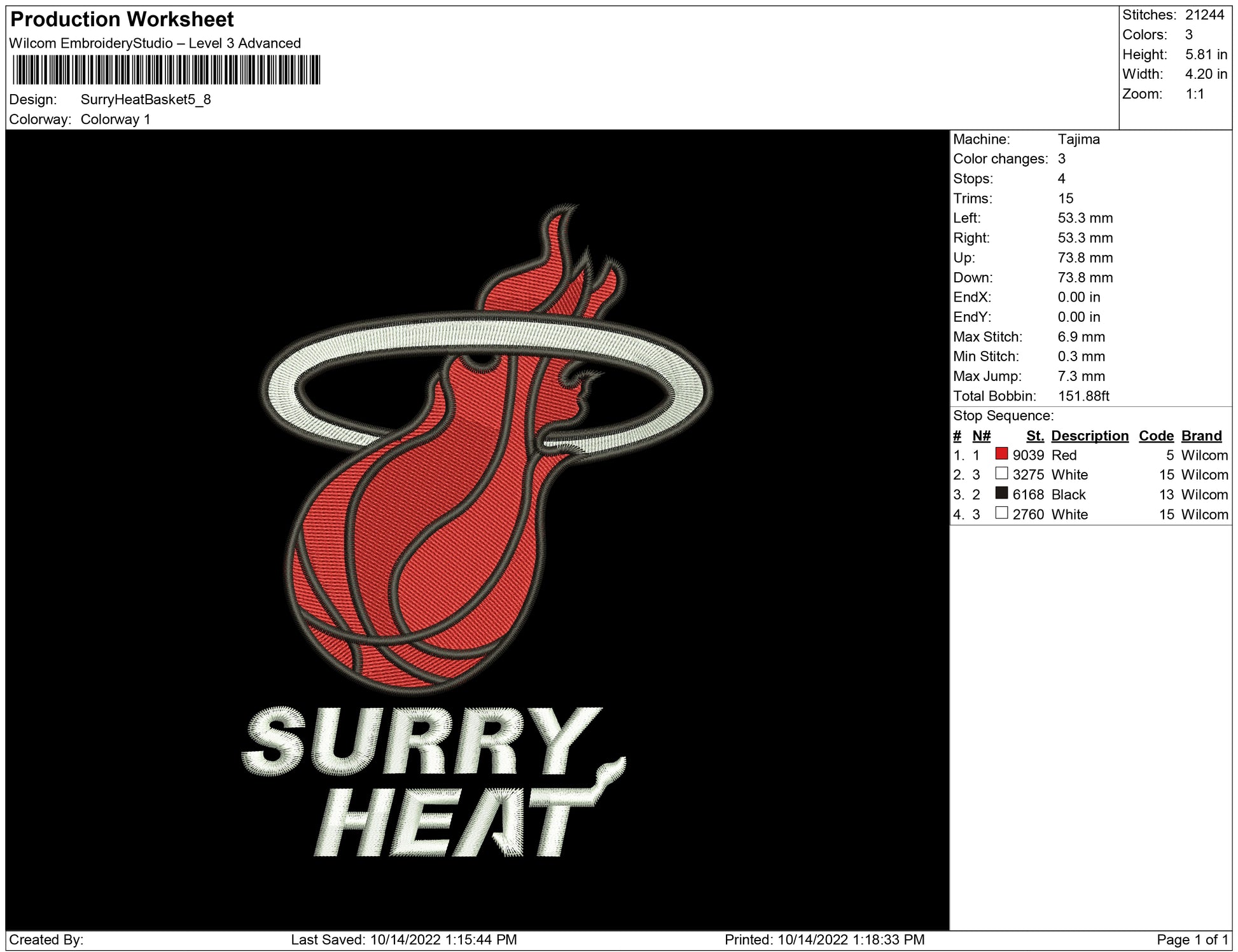Click the Page 1 of 1 label
This screenshot has height=952, width=1238.
coord(1192,940)
